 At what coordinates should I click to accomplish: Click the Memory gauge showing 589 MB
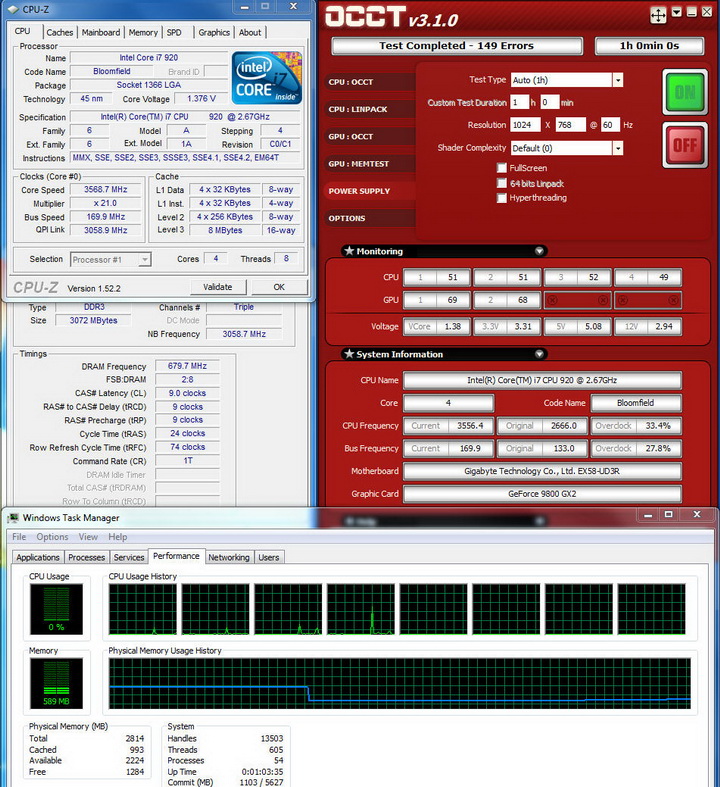tap(56, 684)
